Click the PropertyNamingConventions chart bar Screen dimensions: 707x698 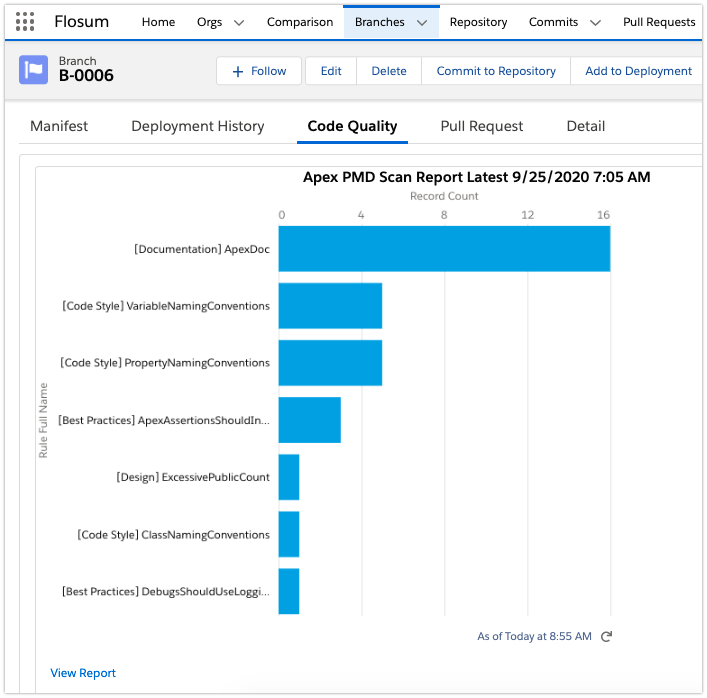click(x=330, y=363)
